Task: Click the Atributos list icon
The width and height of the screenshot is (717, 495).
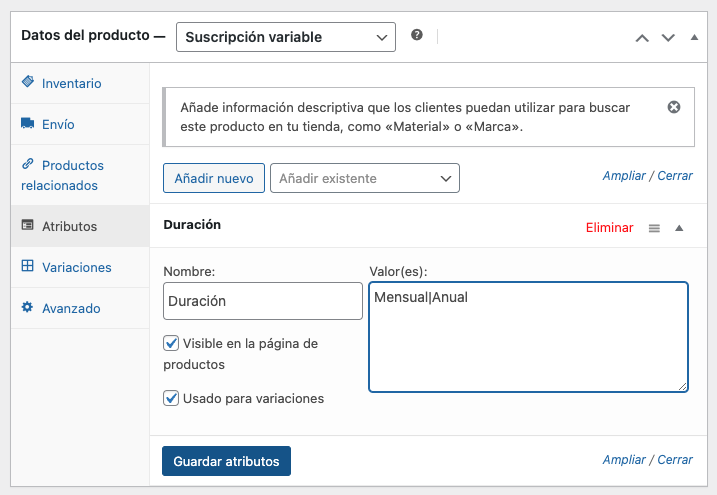Action: click(27, 225)
